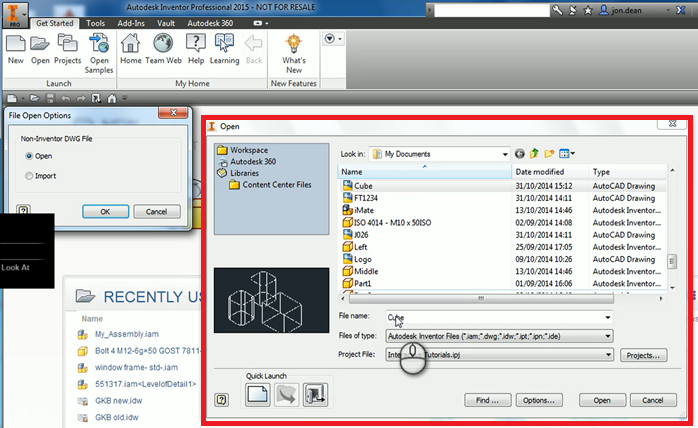The image size is (698, 428).
Task: Click the Projects... button
Action: coord(643,355)
